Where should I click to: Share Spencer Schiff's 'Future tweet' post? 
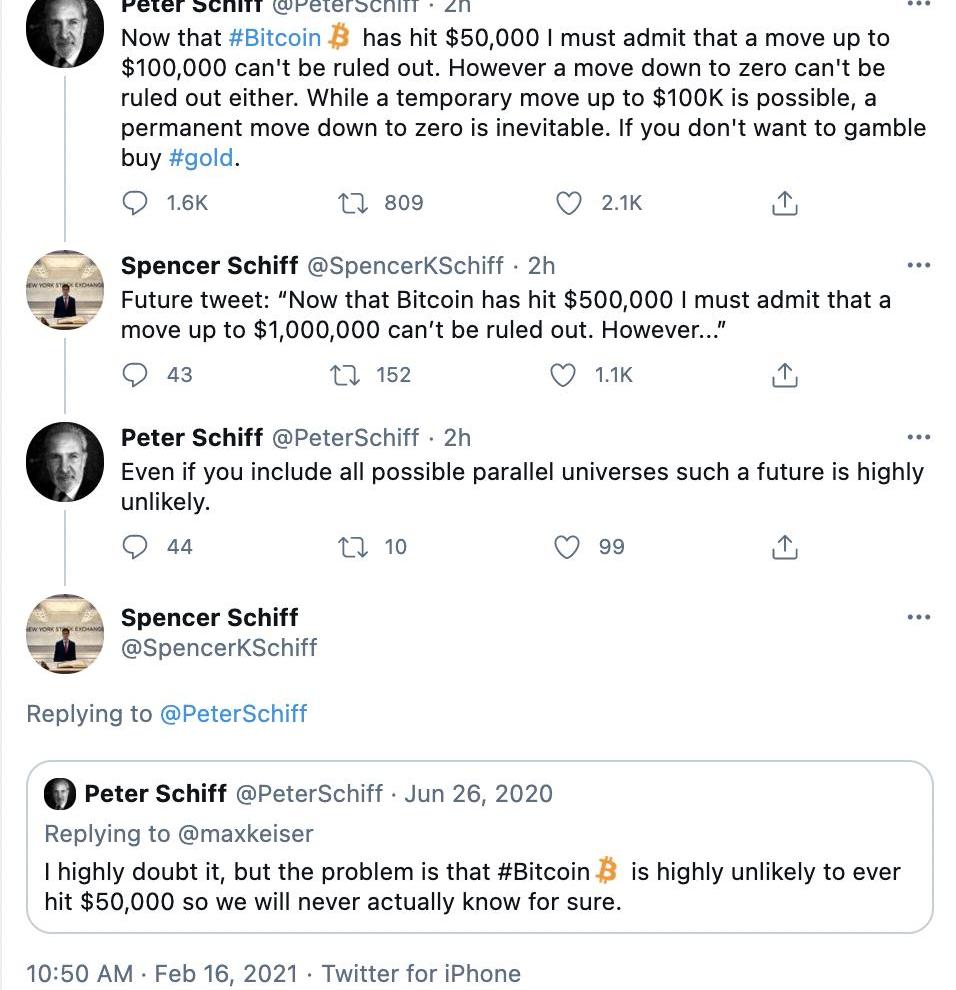tap(785, 375)
